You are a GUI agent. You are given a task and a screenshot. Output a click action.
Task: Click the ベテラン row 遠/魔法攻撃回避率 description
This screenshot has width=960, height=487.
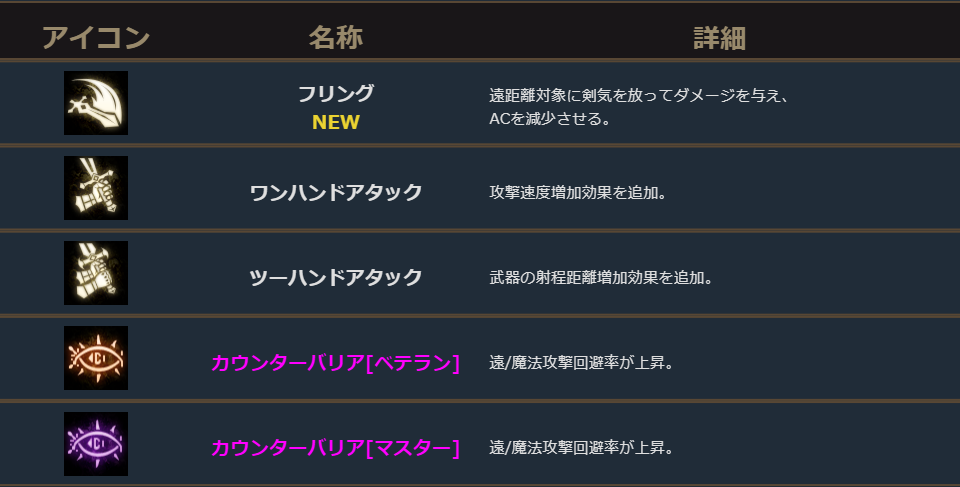(580, 362)
